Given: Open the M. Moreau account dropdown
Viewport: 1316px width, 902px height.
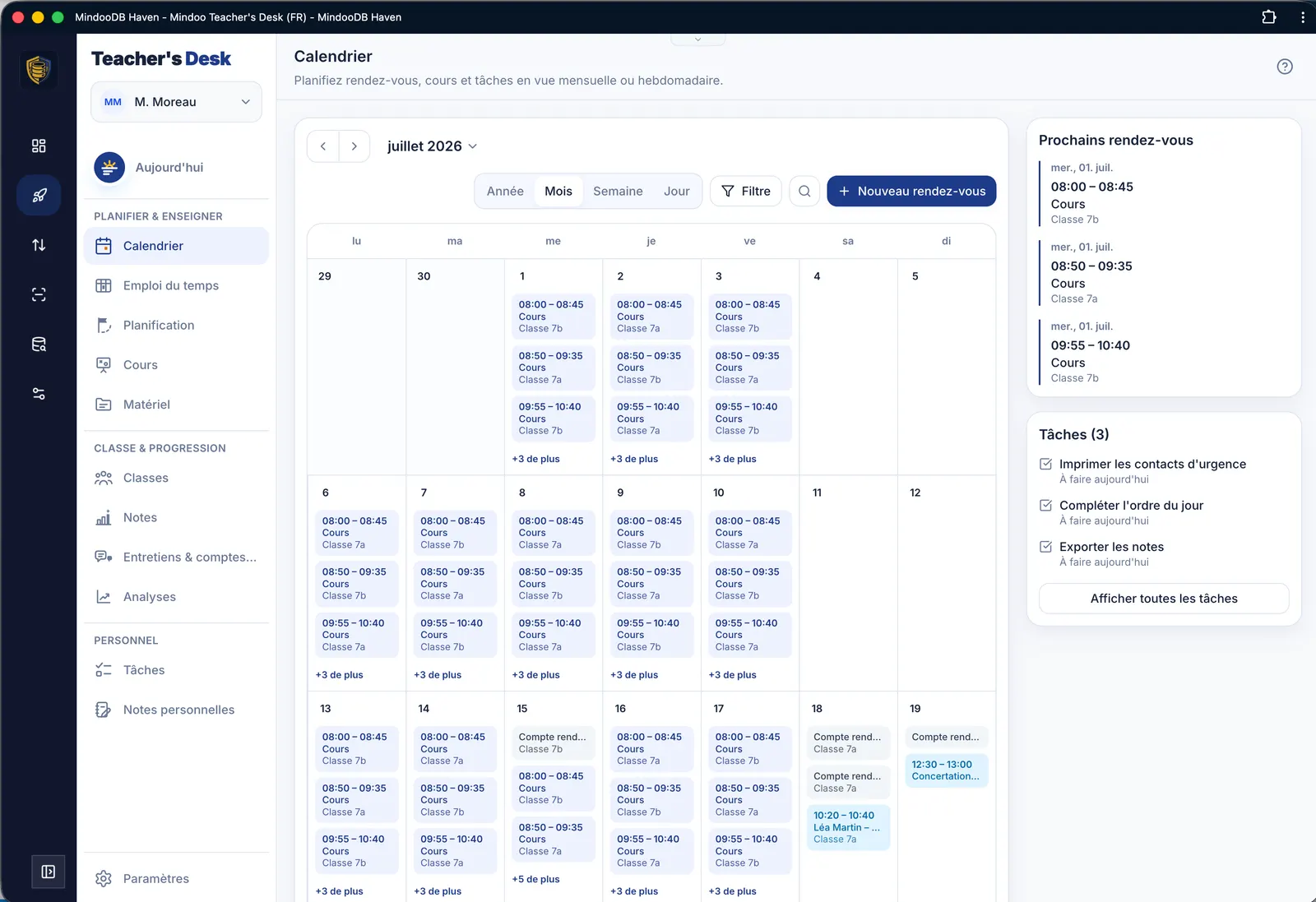Looking at the screenshot, I should point(176,102).
